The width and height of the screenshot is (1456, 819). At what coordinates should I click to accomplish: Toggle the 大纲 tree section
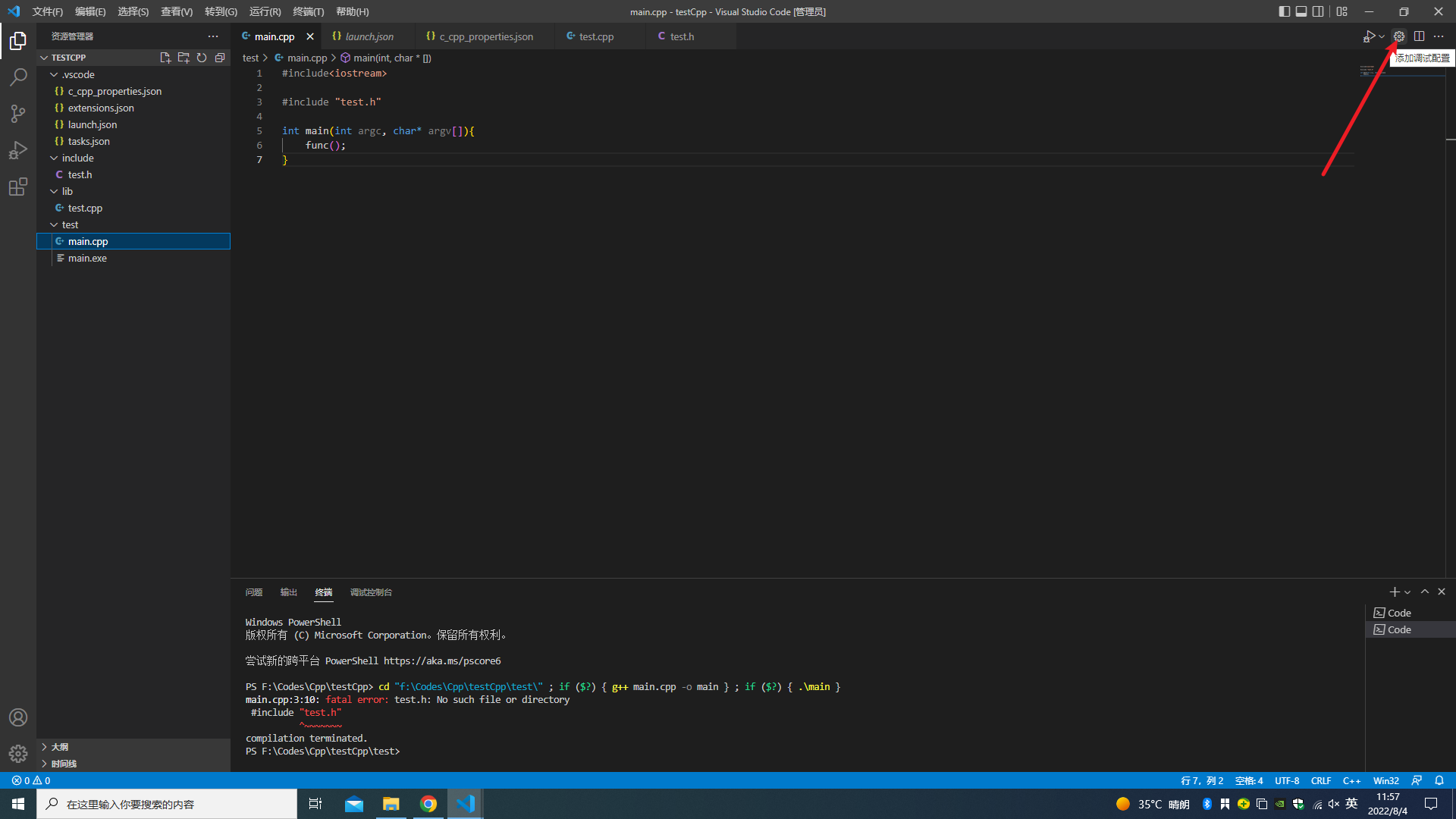(x=43, y=746)
